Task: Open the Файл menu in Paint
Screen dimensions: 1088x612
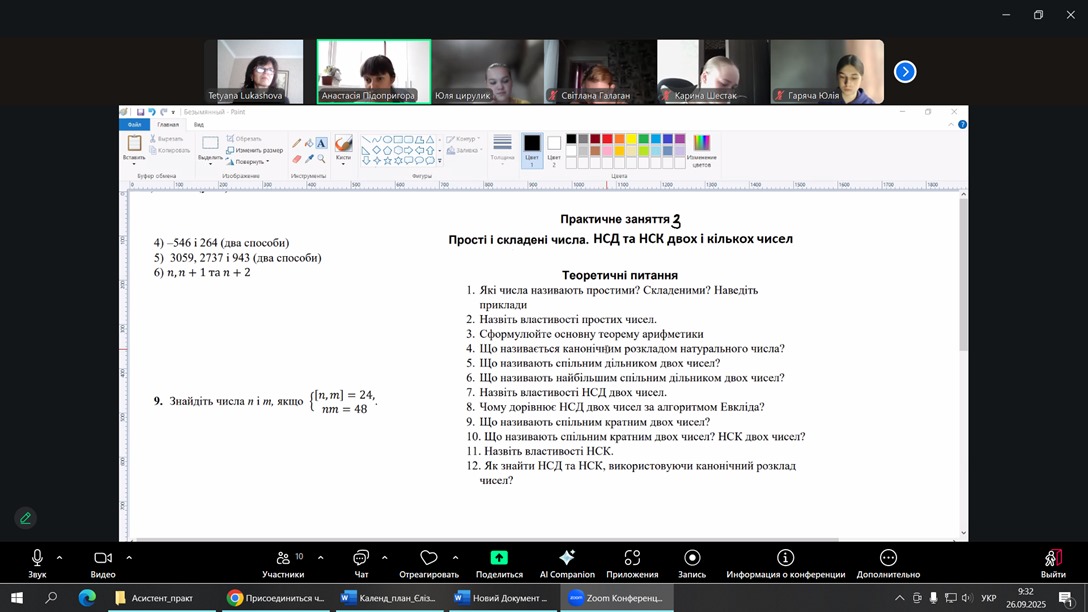Action: [135, 124]
